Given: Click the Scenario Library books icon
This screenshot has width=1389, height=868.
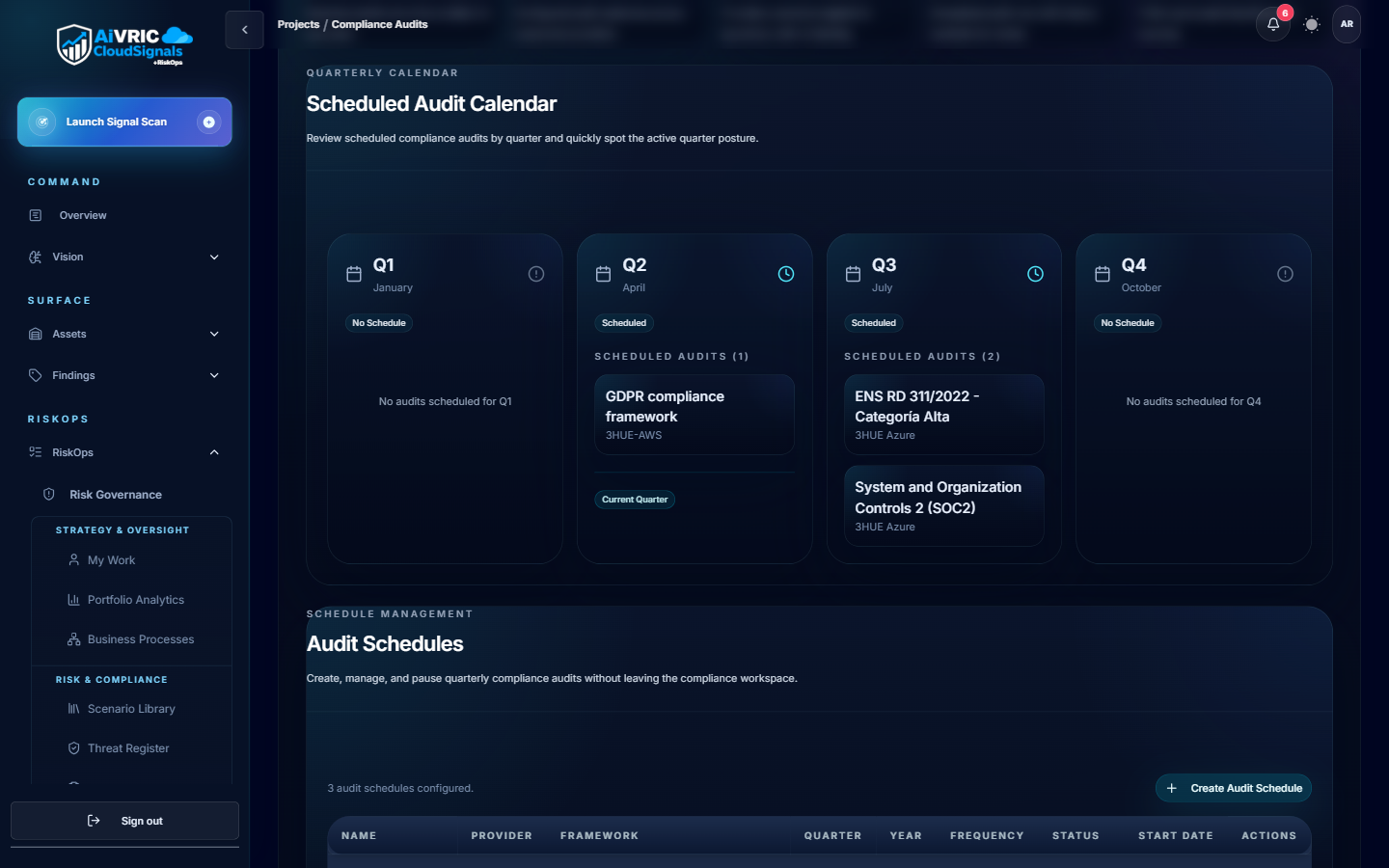Looking at the screenshot, I should 73,709.
